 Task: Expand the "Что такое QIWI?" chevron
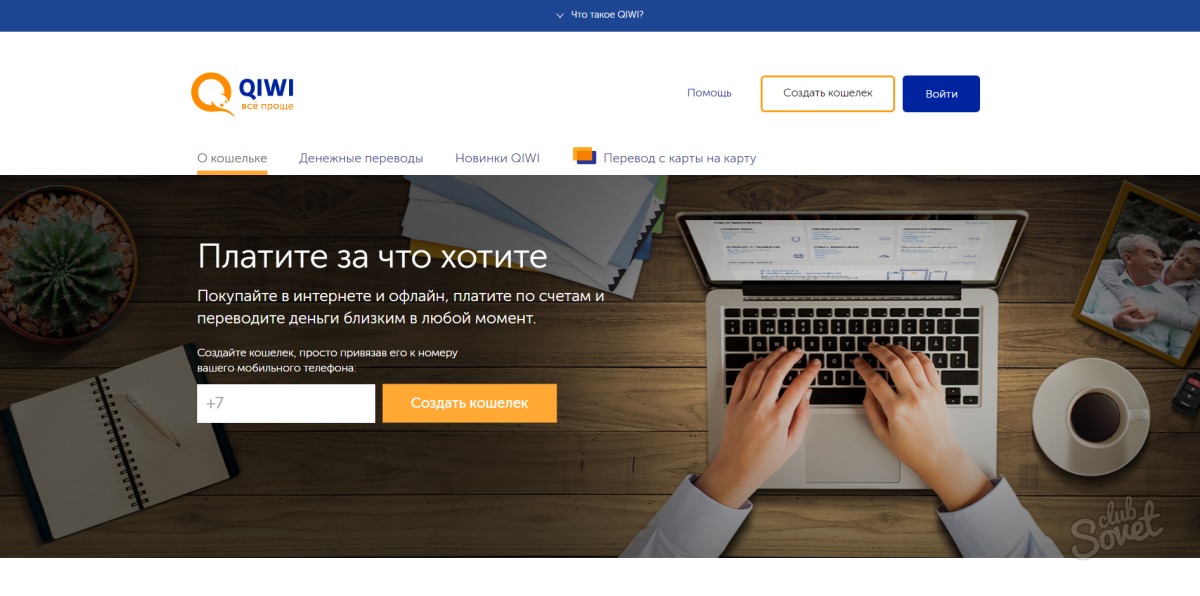pyautogui.click(x=560, y=15)
